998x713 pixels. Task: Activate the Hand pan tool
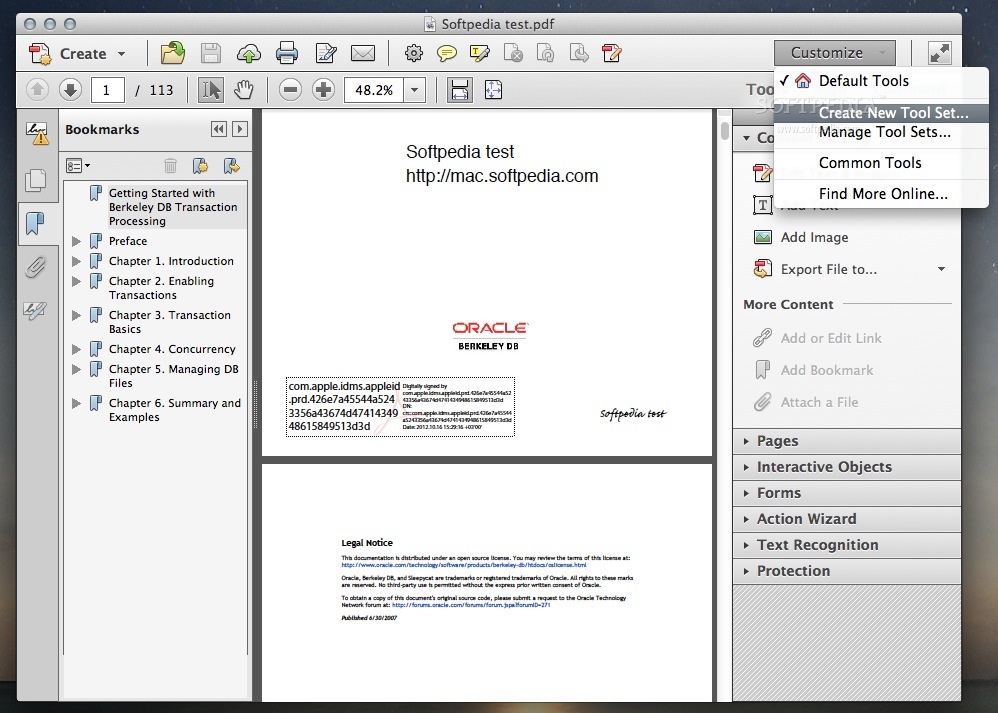click(244, 90)
